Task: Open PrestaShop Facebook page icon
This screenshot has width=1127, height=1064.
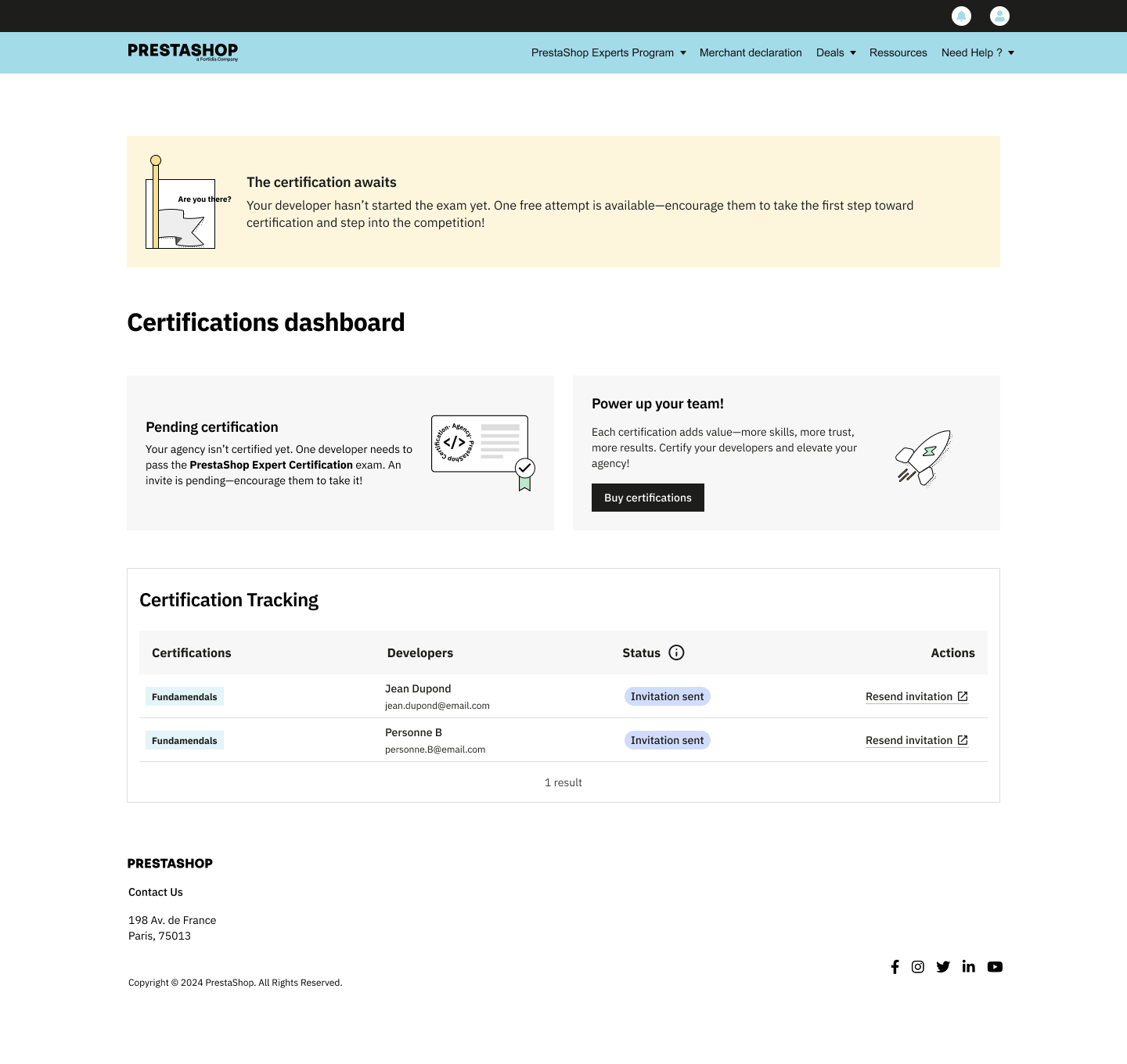Action: tap(895, 967)
